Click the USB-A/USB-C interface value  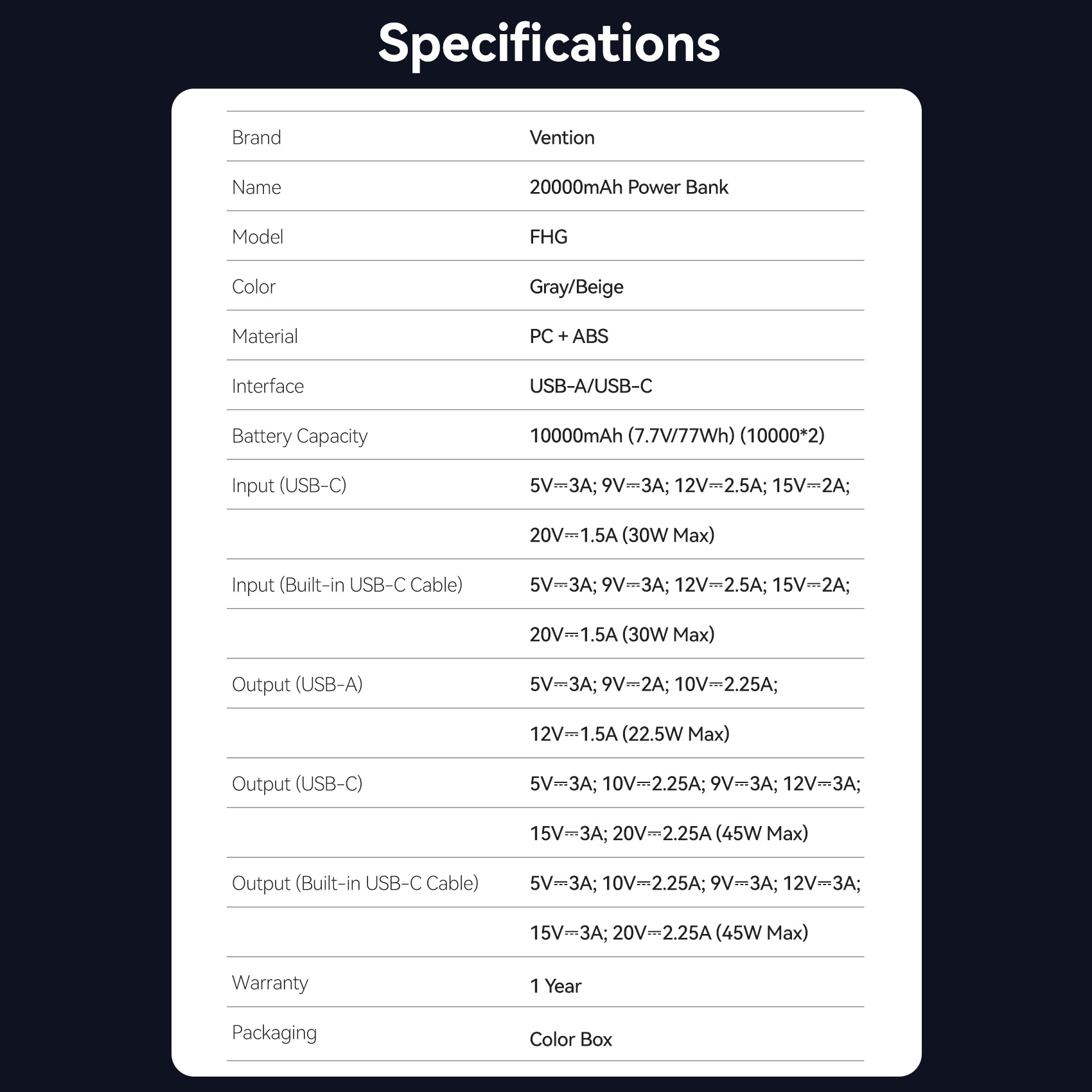point(591,386)
